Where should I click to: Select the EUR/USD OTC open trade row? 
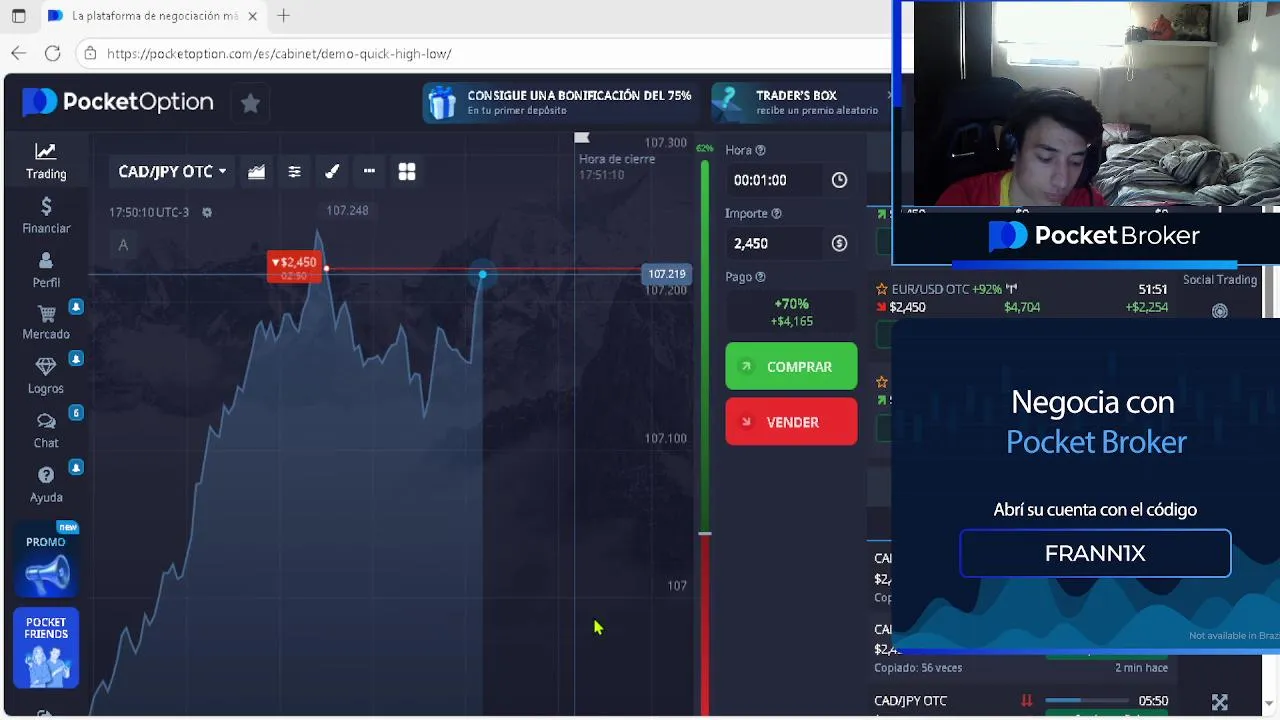coord(1022,298)
